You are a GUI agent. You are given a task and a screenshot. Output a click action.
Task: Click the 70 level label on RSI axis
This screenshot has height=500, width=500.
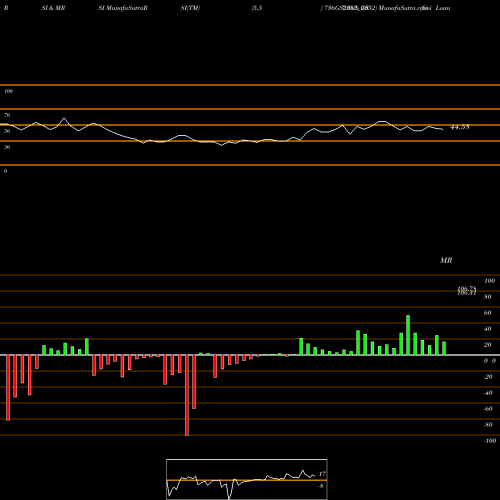pos(7,115)
